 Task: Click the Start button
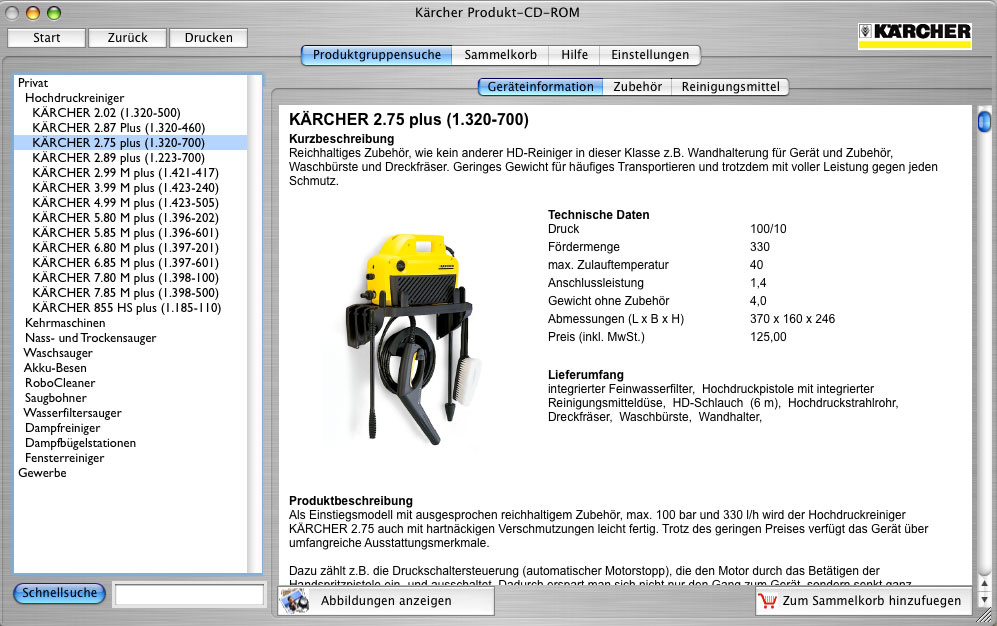(46, 37)
